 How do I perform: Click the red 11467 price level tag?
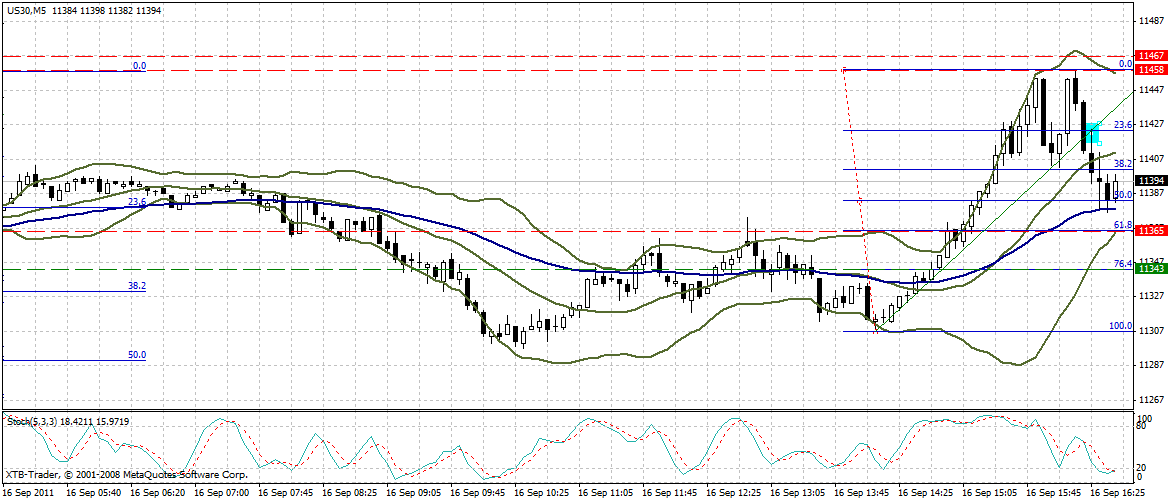click(x=1151, y=55)
